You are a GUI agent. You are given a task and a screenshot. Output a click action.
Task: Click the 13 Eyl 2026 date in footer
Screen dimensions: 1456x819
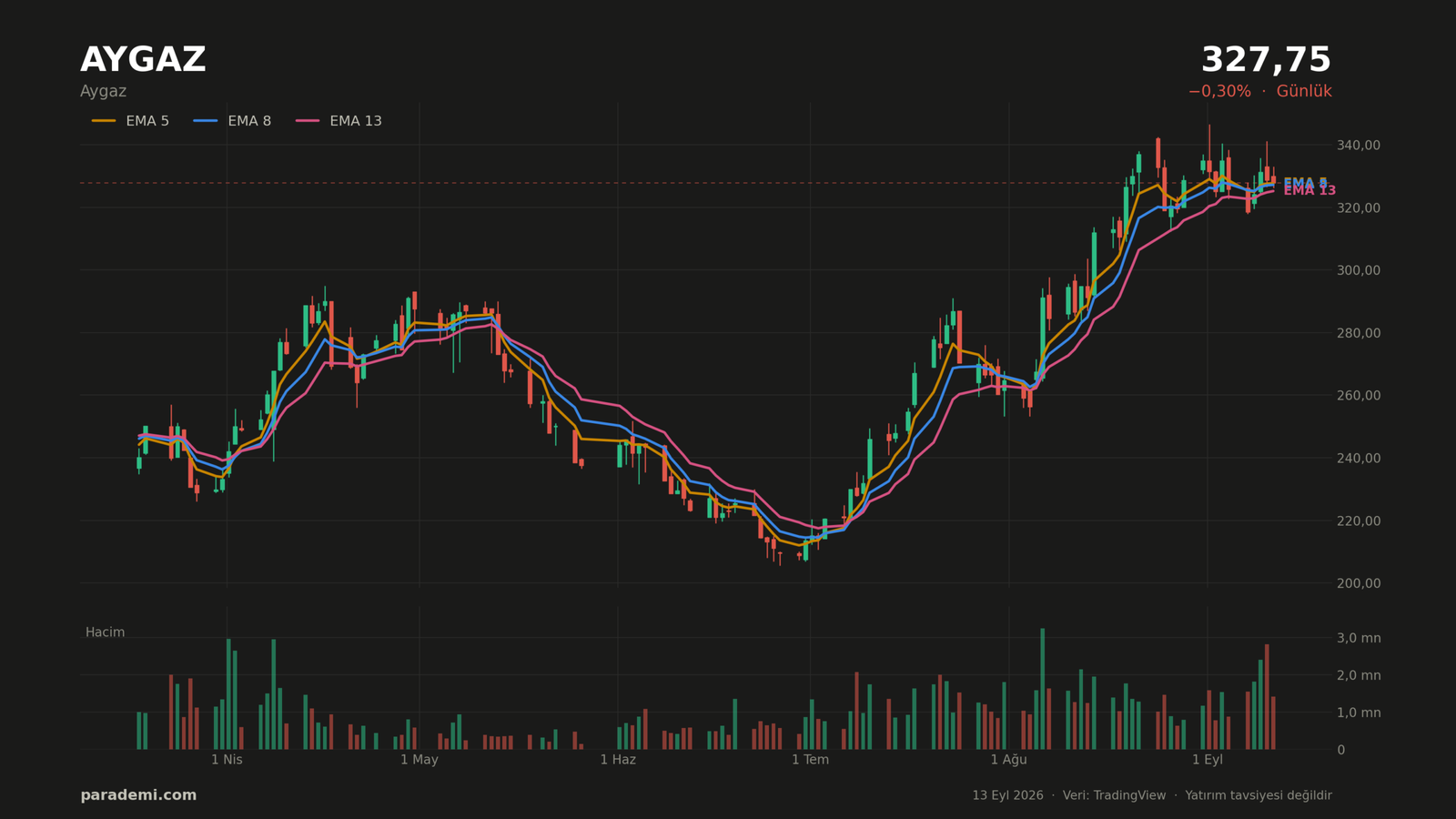pos(1007,795)
